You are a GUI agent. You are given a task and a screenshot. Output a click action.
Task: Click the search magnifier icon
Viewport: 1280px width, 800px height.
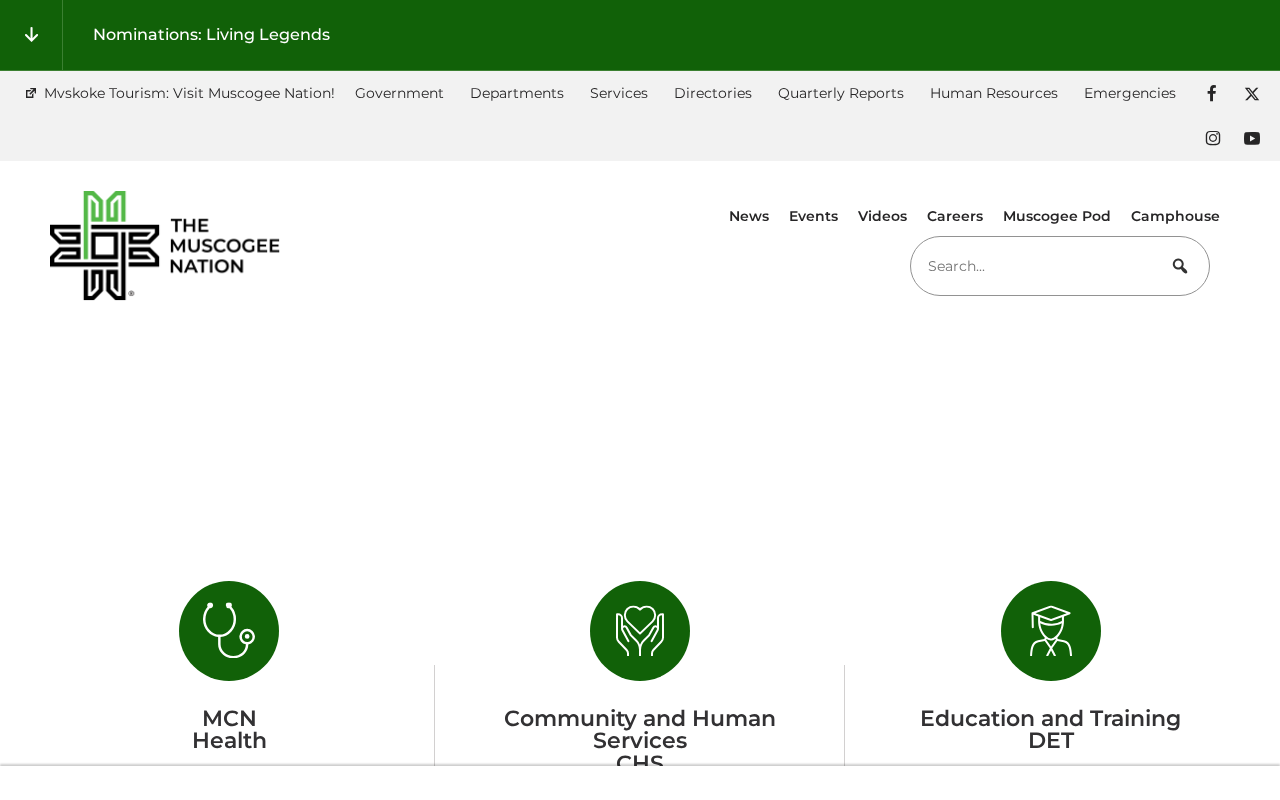point(1180,266)
